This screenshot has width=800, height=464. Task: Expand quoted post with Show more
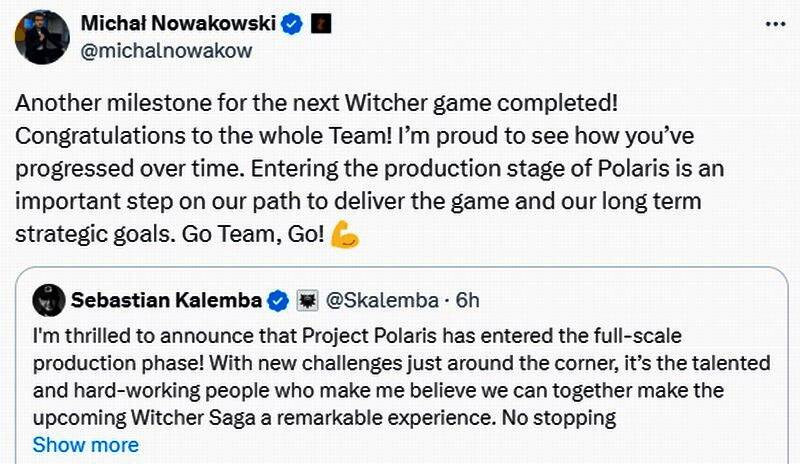[x=85, y=444]
